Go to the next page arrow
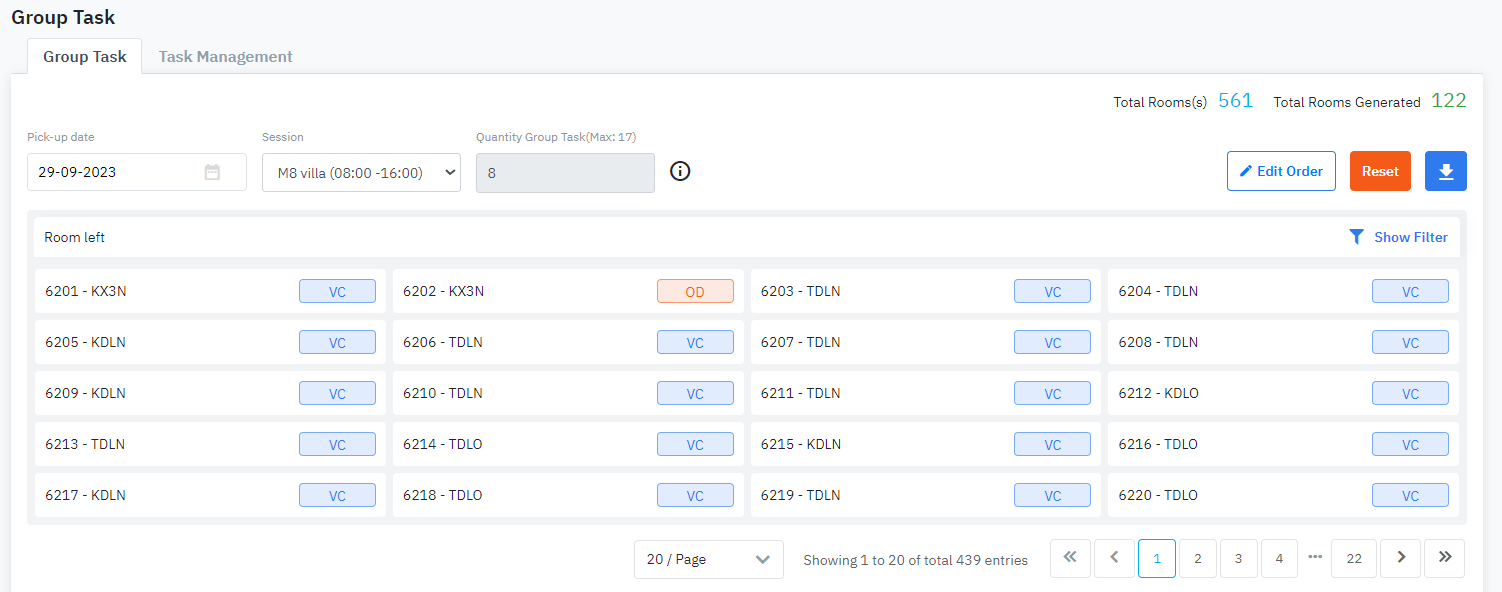 click(x=1401, y=558)
